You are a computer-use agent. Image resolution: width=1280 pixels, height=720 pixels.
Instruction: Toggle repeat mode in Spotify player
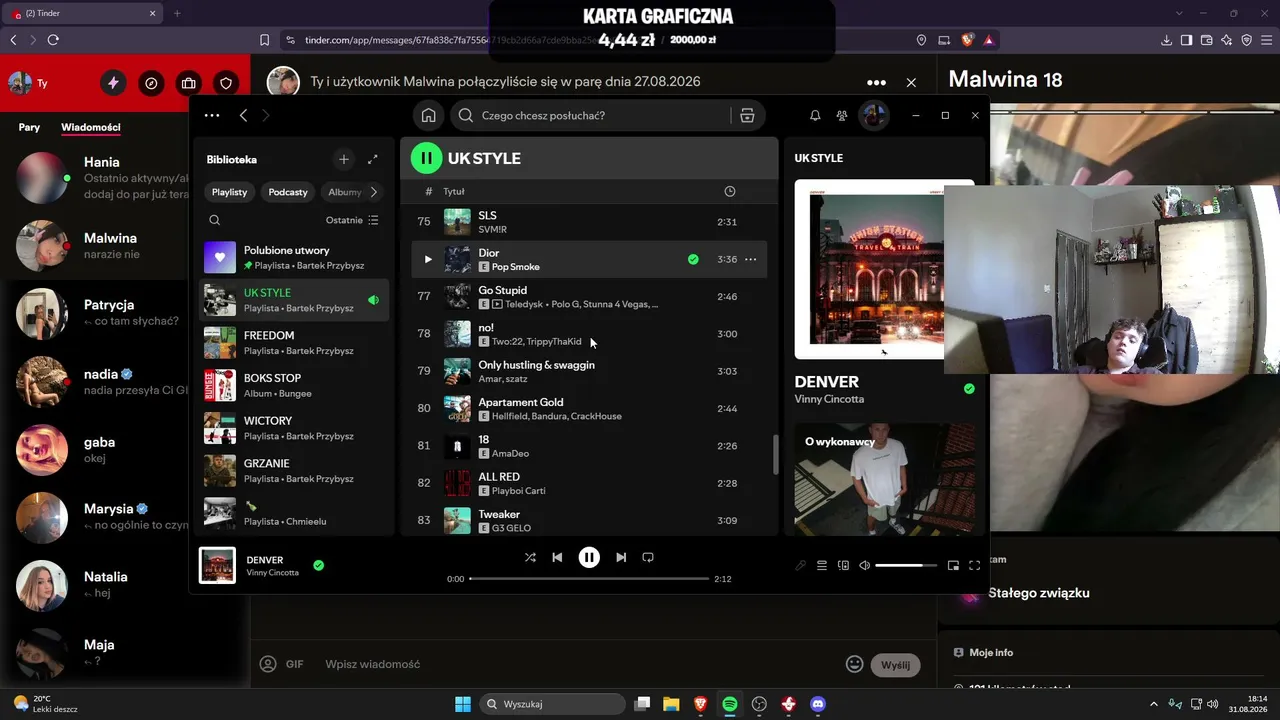click(648, 557)
